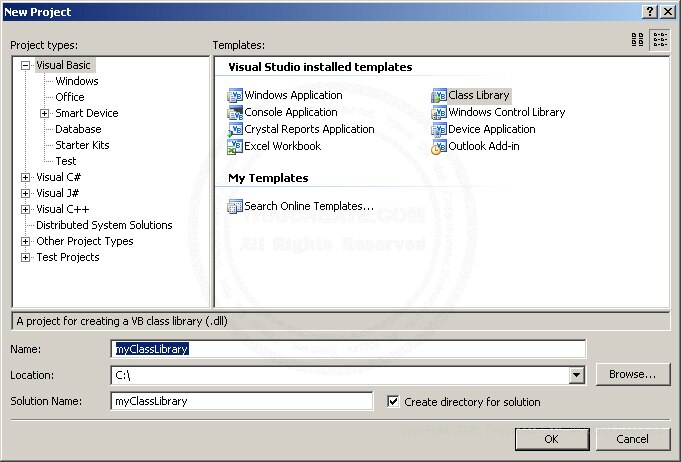Select Visual C++ project type label

(63, 209)
